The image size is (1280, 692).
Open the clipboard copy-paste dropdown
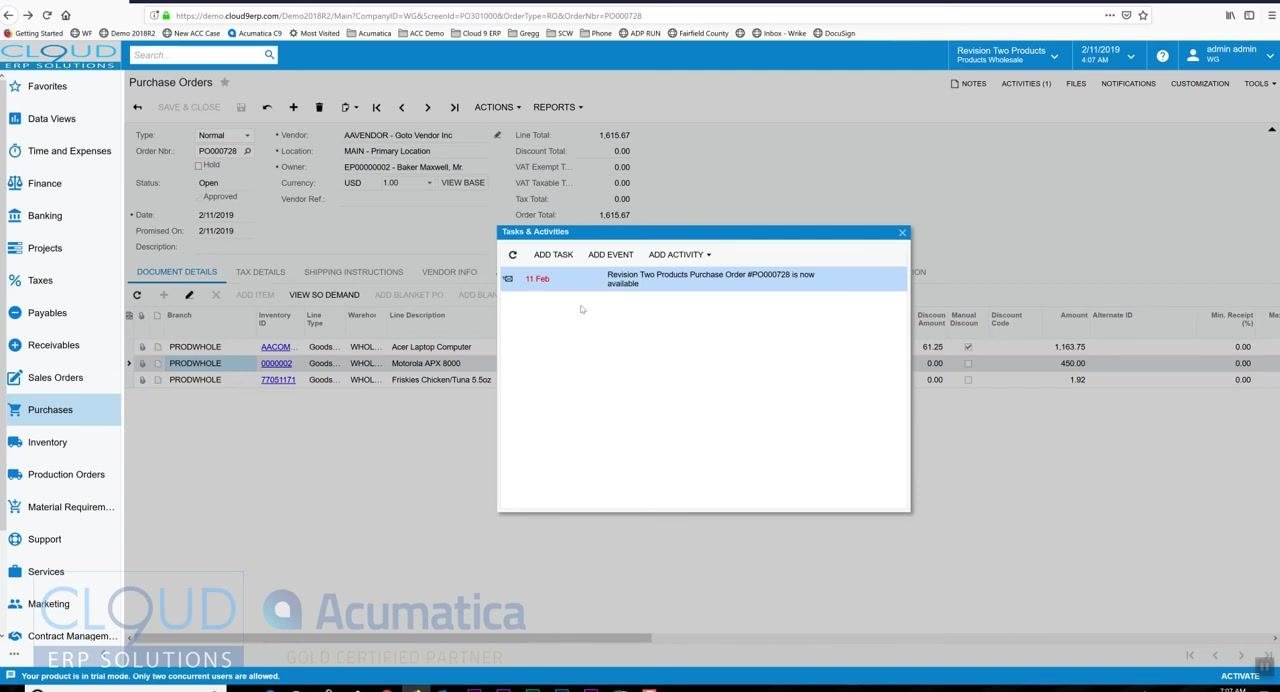(x=349, y=107)
